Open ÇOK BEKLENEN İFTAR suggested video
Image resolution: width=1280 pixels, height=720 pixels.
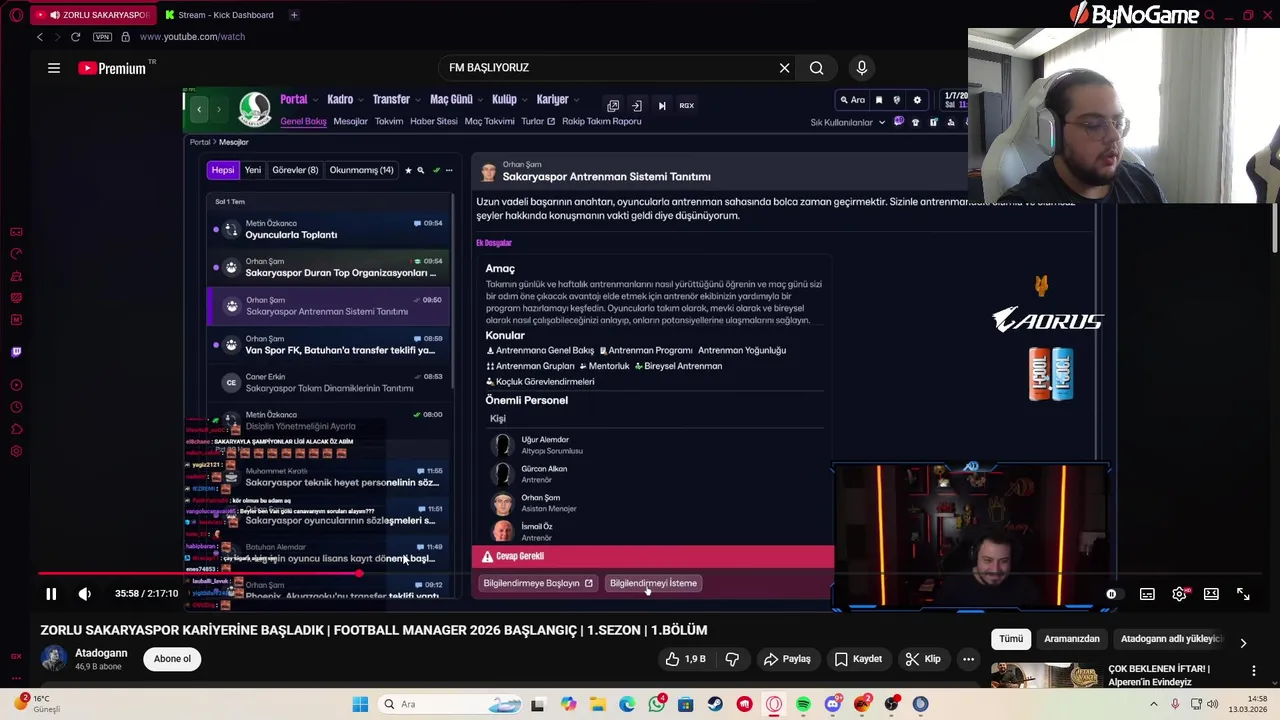pyautogui.click(x=1159, y=675)
